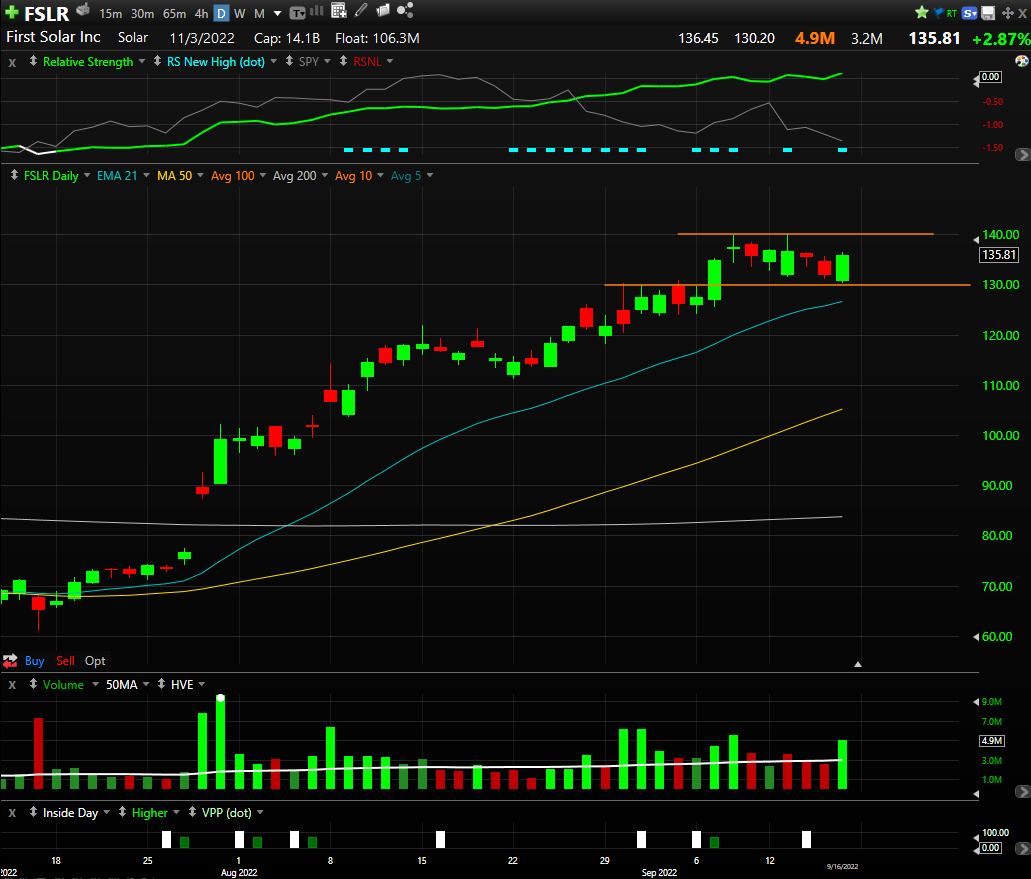Open the Avg 100 dropdown
1031x879 pixels.
[263, 176]
